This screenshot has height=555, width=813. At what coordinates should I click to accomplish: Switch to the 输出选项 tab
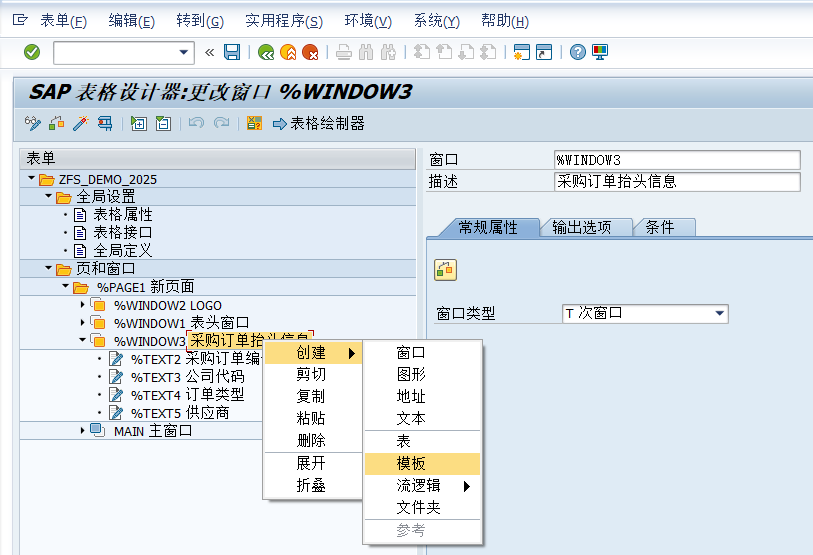[582, 227]
